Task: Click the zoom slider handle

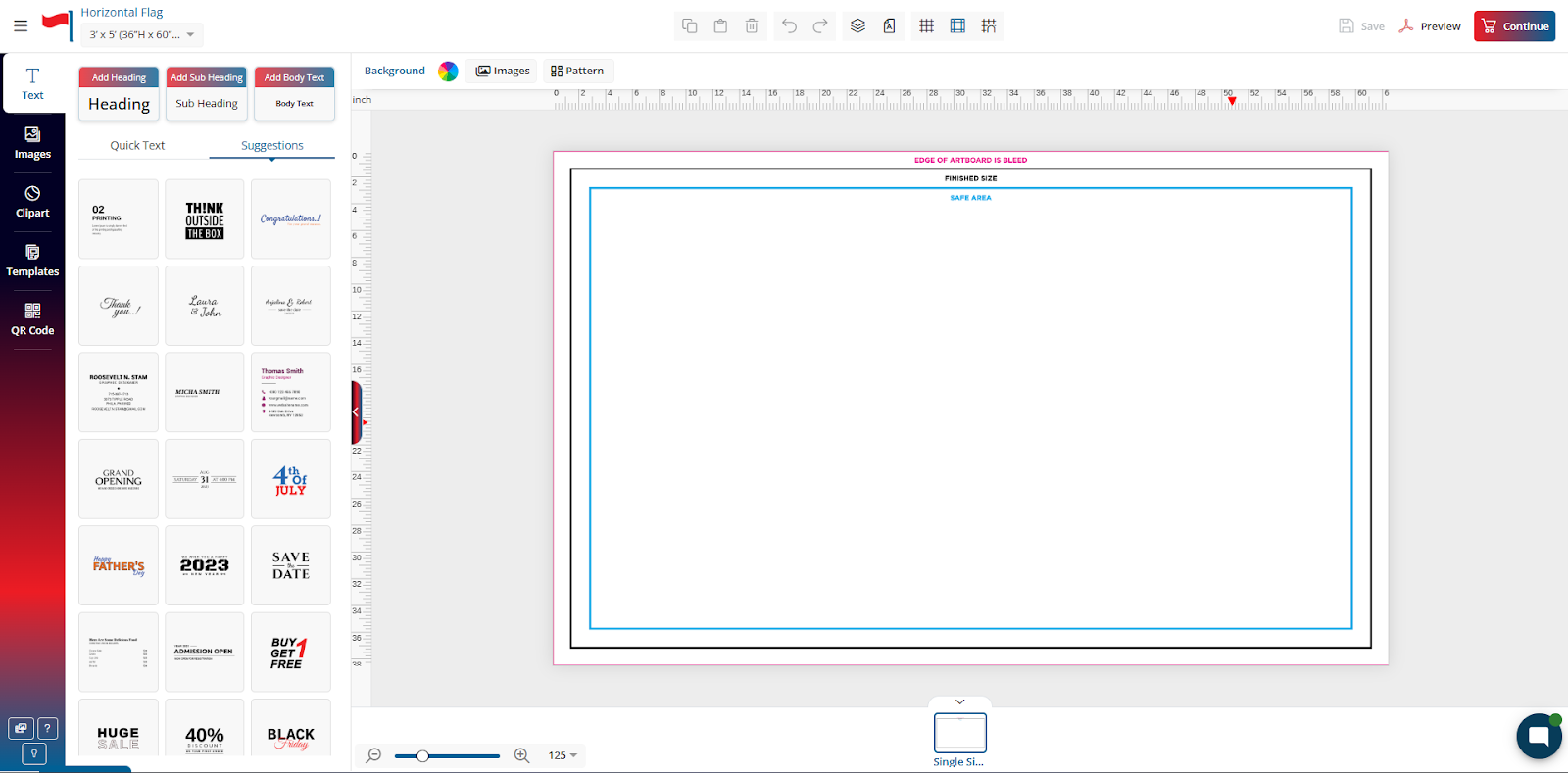Action: [422, 755]
